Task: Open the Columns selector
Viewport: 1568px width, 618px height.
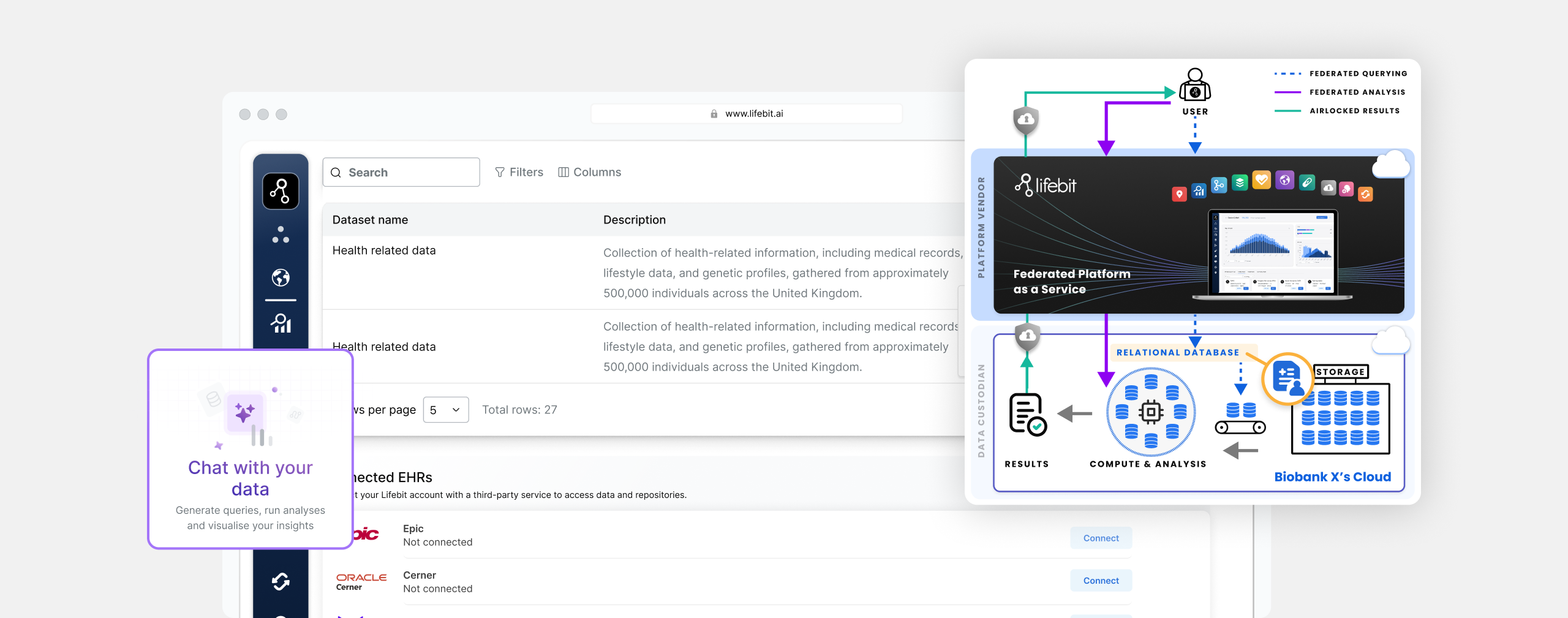Action: coord(589,172)
